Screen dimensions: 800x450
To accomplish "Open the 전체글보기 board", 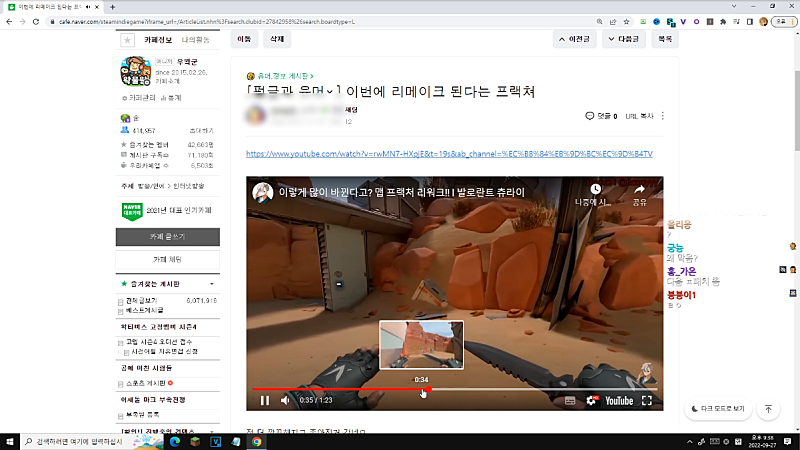I will tap(141, 301).
